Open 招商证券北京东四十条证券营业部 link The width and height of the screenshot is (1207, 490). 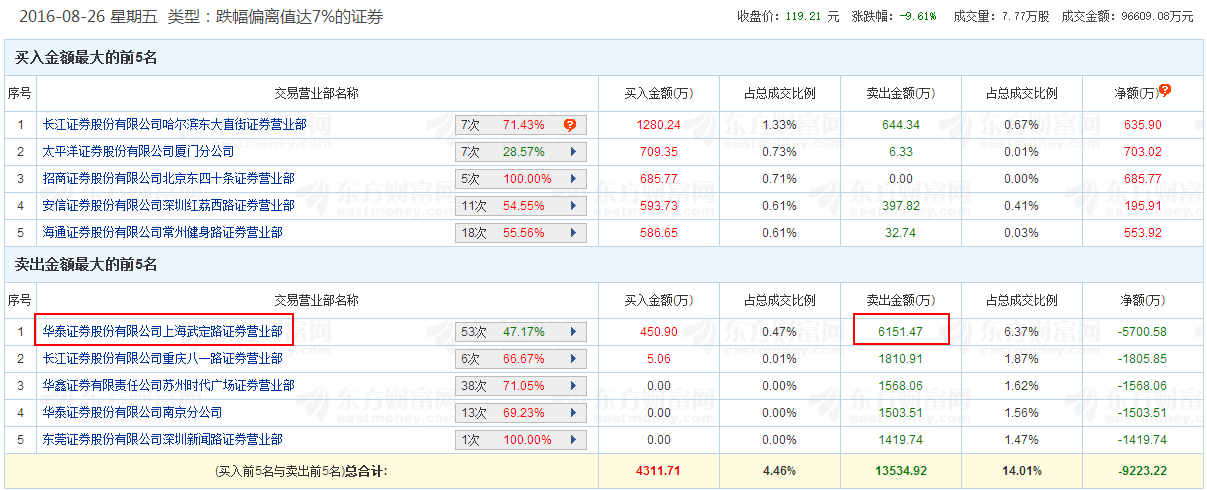pyautogui.click(x=168, y=179)
